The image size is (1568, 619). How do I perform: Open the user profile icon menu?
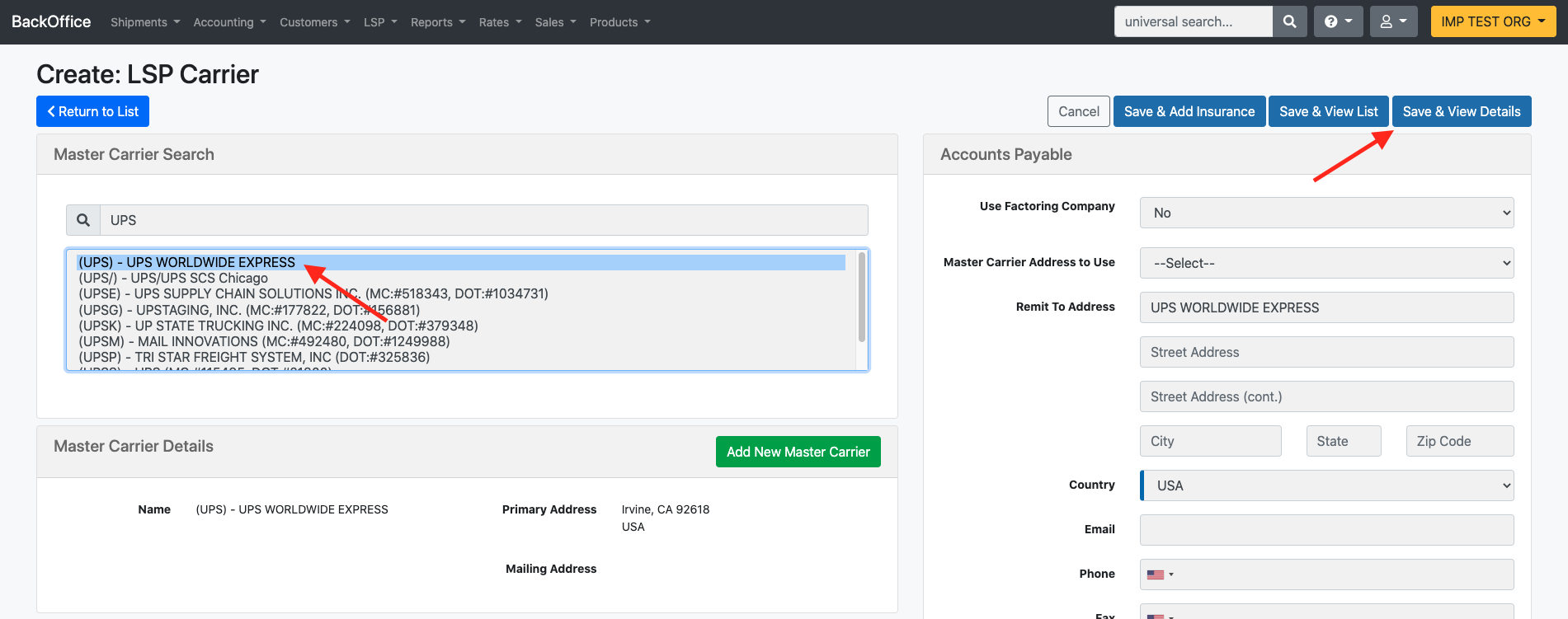coord(1393,22)
